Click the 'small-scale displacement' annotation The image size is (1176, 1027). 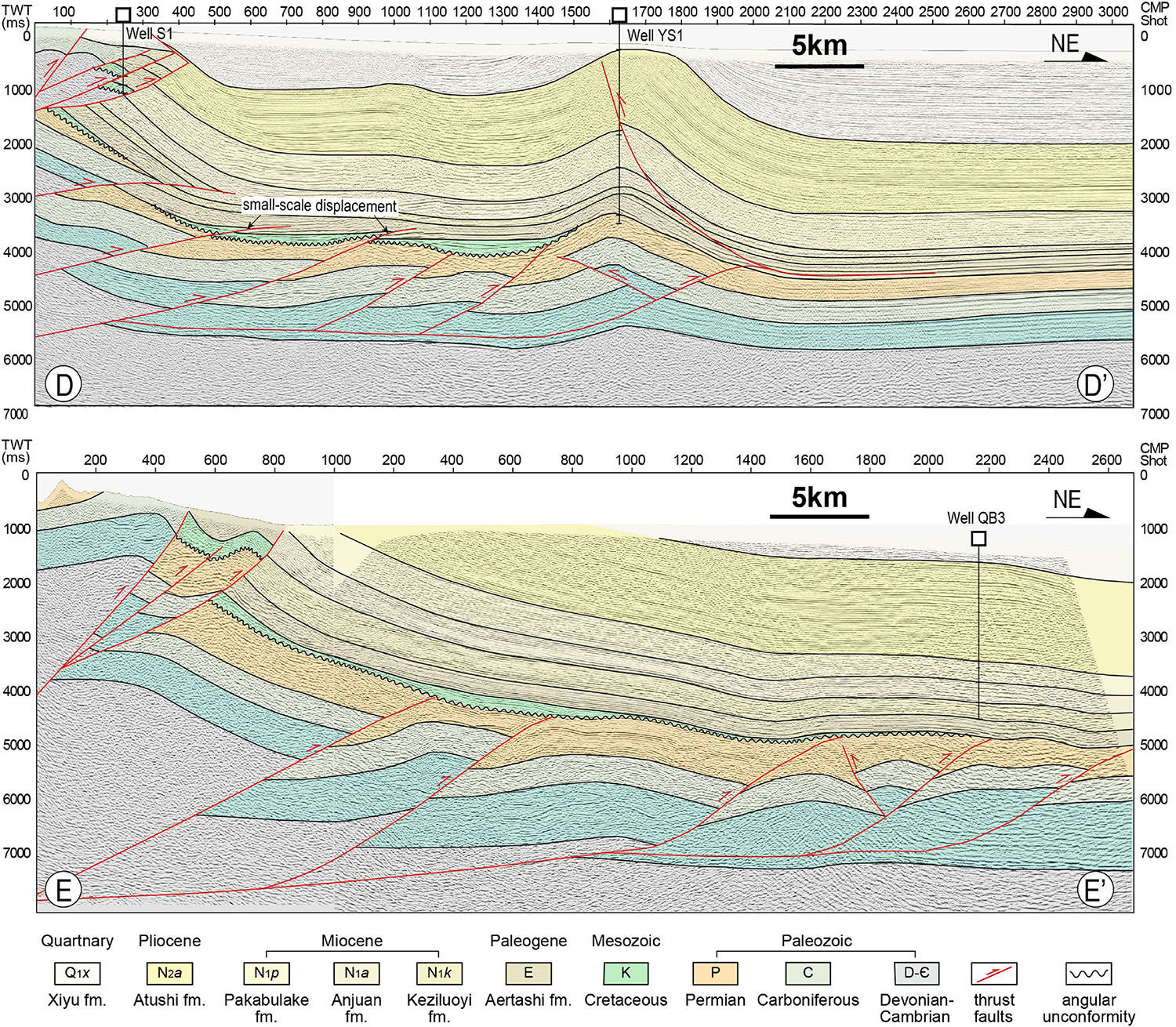(x=319, y=206)
